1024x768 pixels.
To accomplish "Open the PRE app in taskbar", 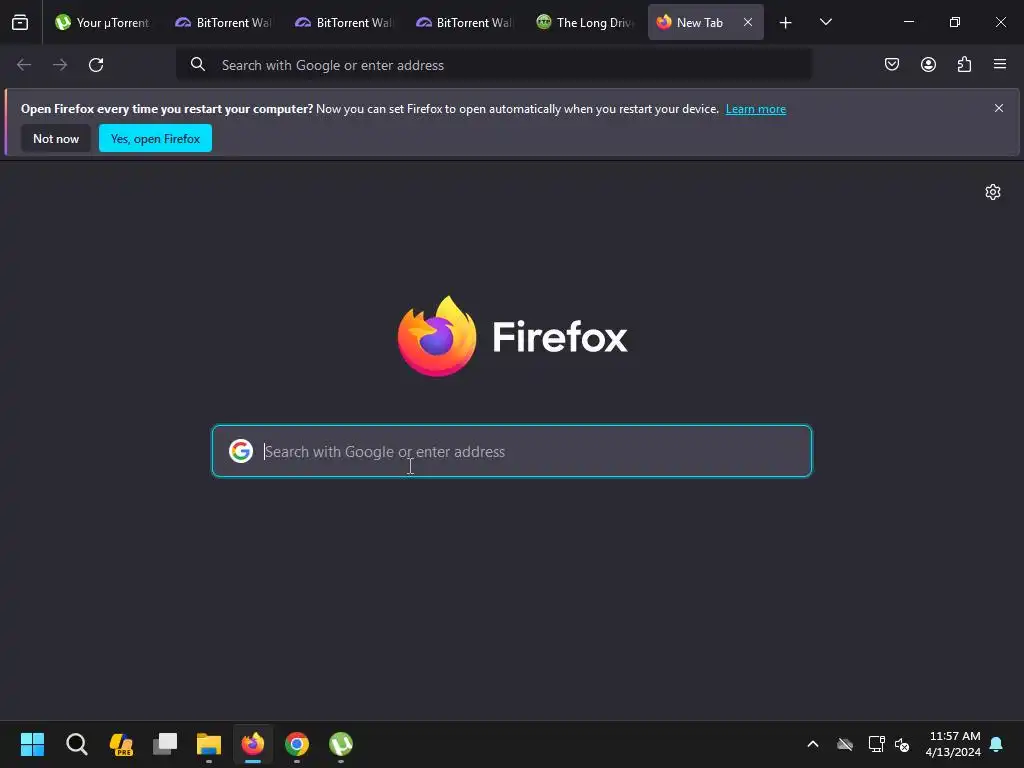I will click(121, 744).
